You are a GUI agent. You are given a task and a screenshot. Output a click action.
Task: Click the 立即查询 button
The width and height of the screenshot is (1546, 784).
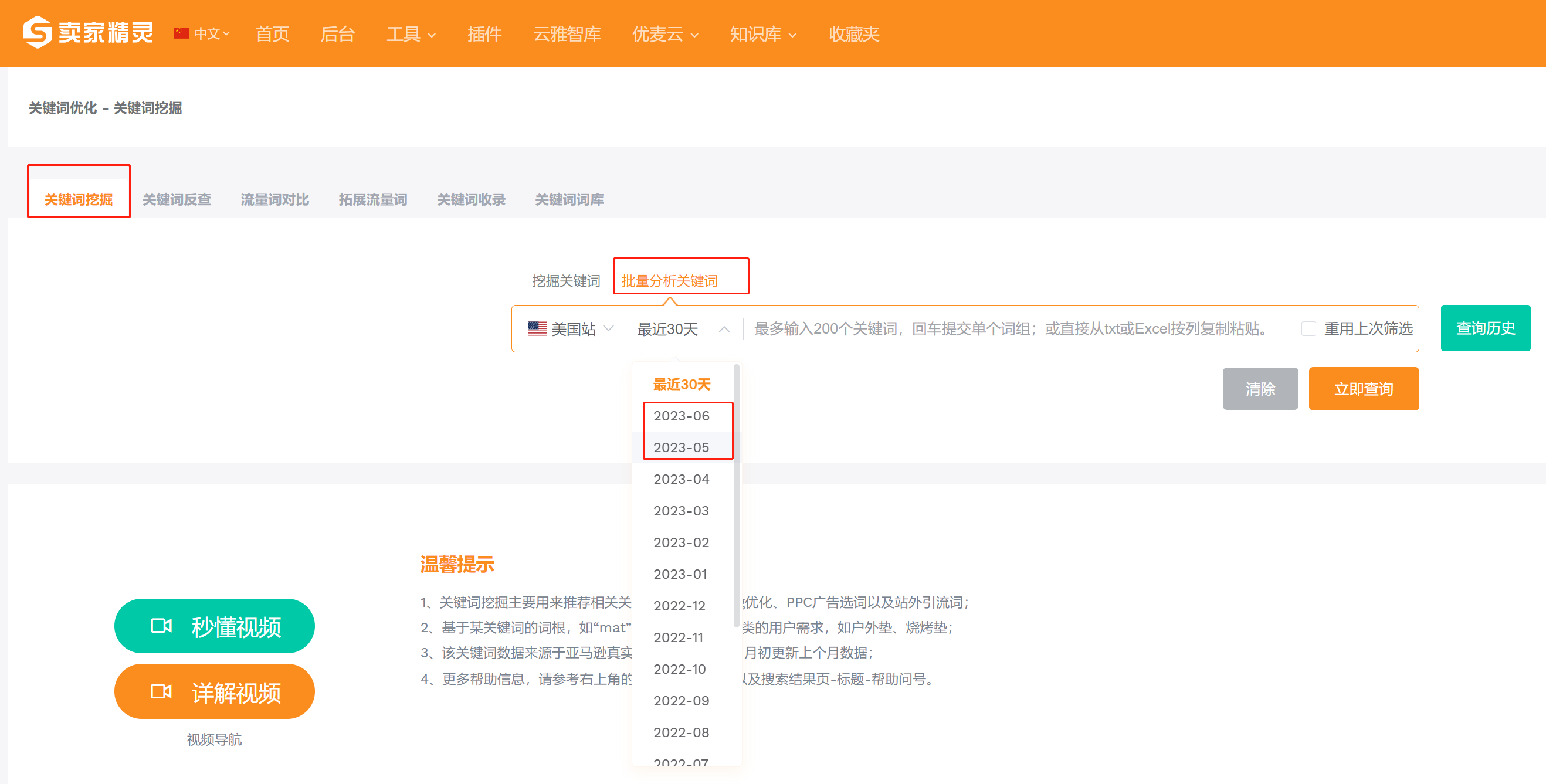tap(1364, 389)
